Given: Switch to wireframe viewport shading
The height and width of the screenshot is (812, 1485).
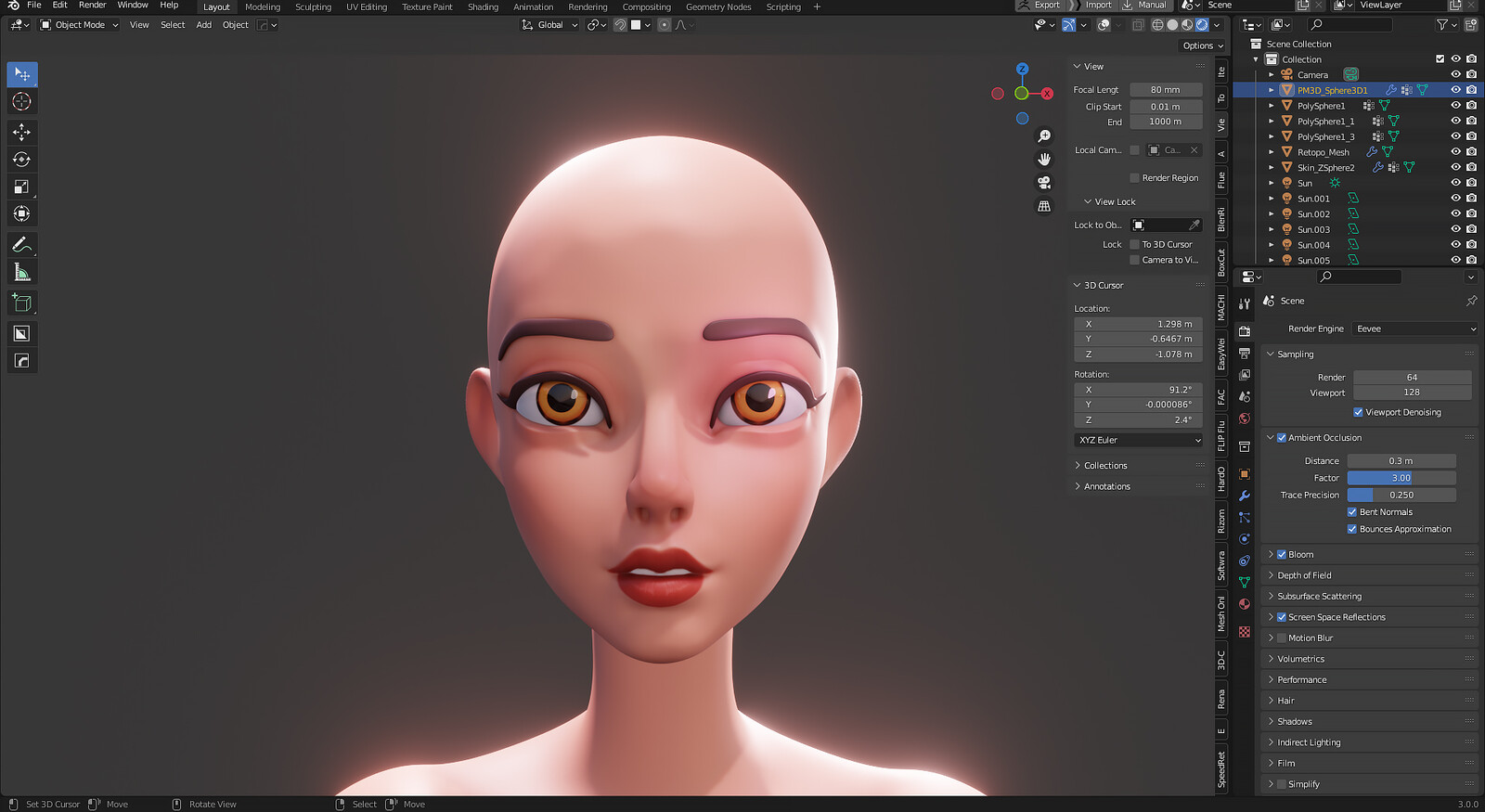Looking at the screenshot, I should [x=1157, y=25].
